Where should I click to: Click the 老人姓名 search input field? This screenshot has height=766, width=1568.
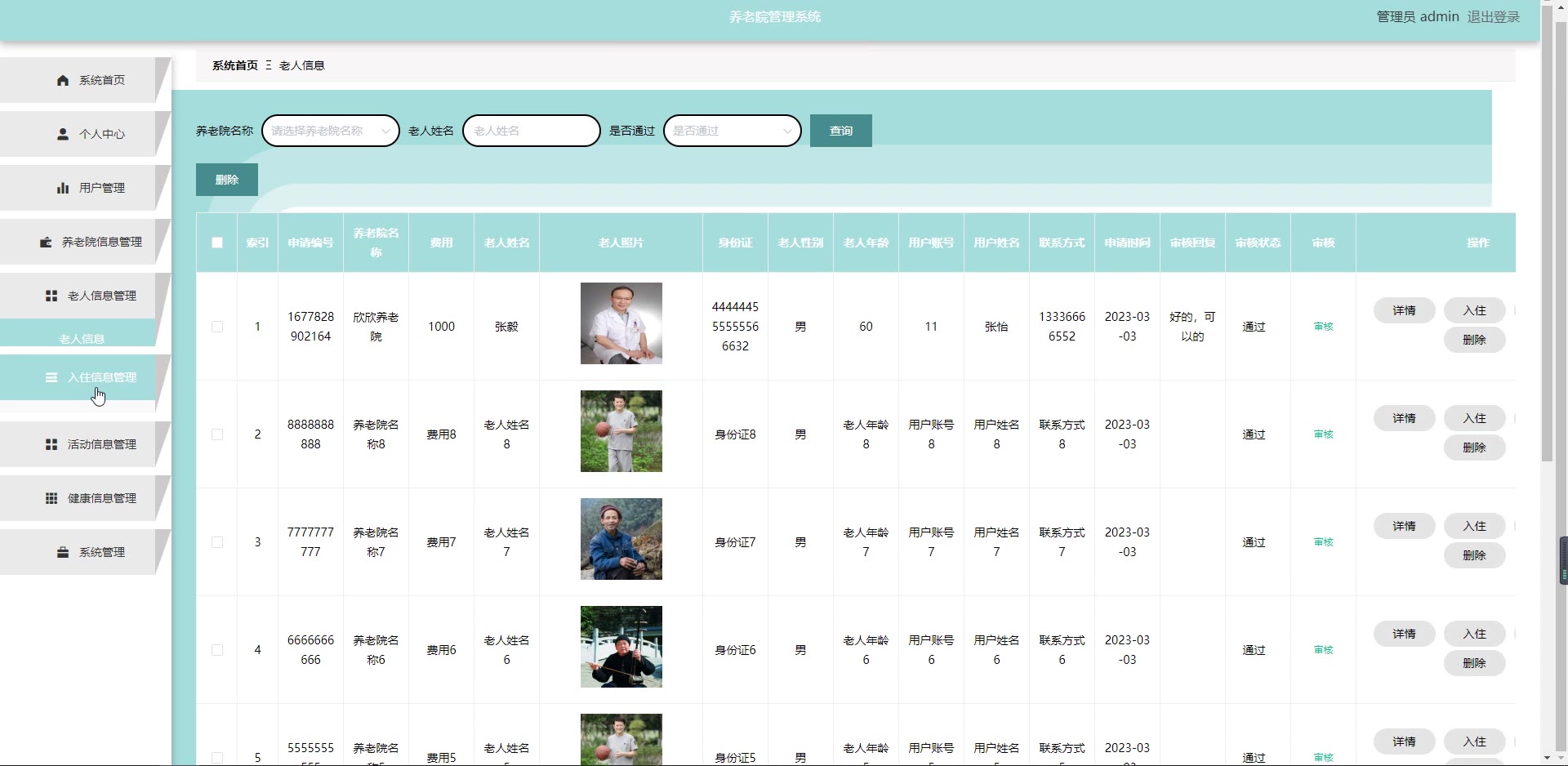(531, 131)
